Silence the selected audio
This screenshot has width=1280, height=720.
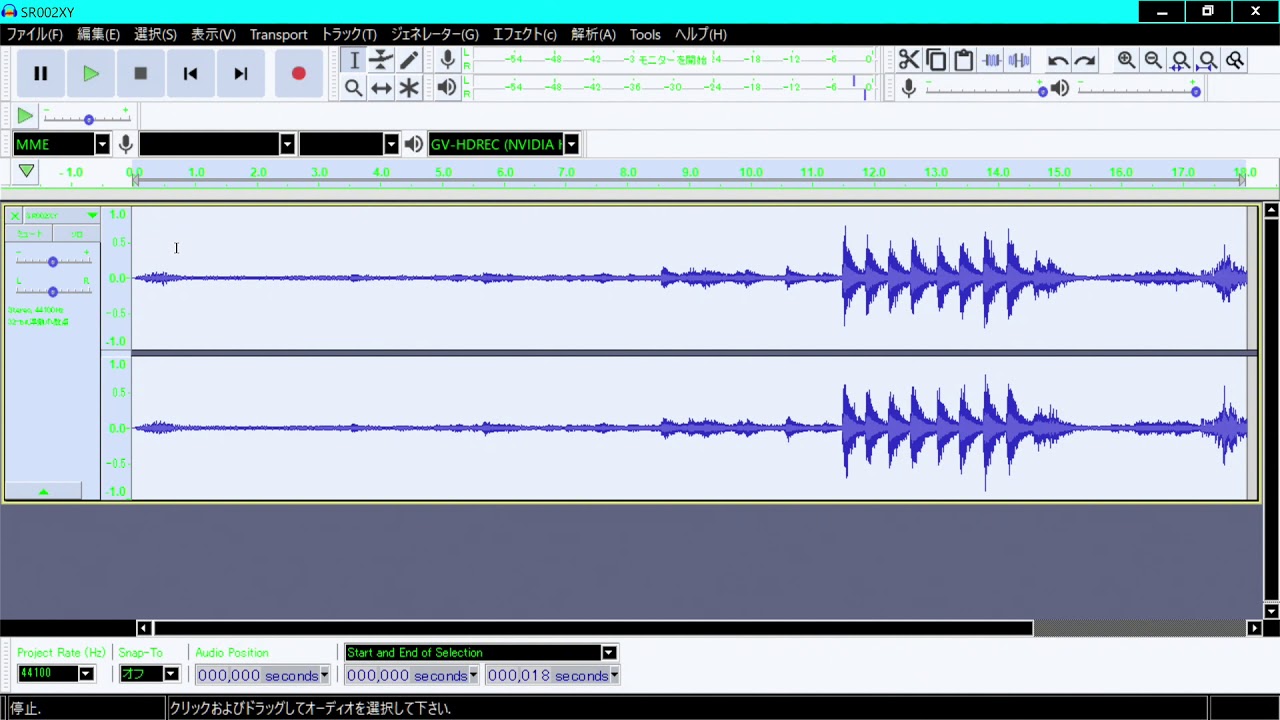point(1019,61)
